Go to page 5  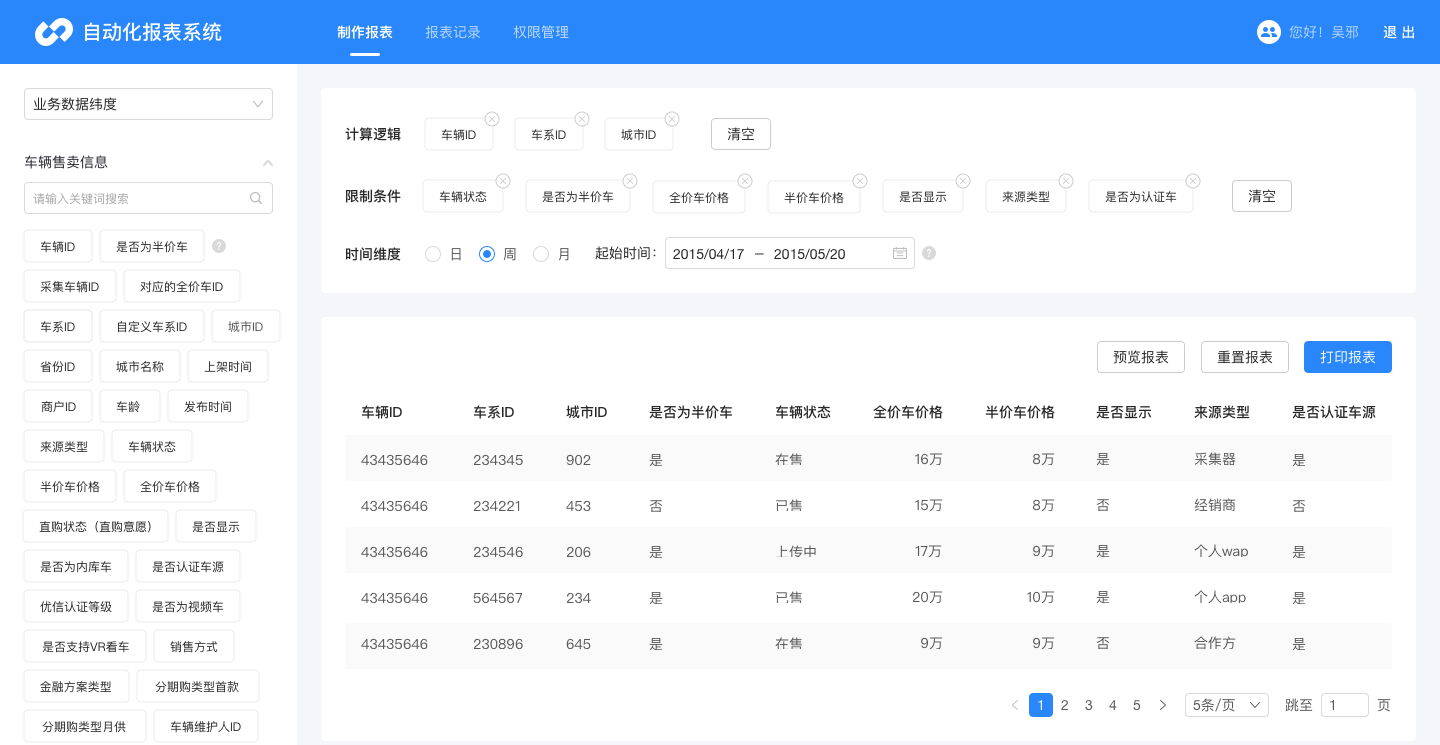tap(1137, 705)
